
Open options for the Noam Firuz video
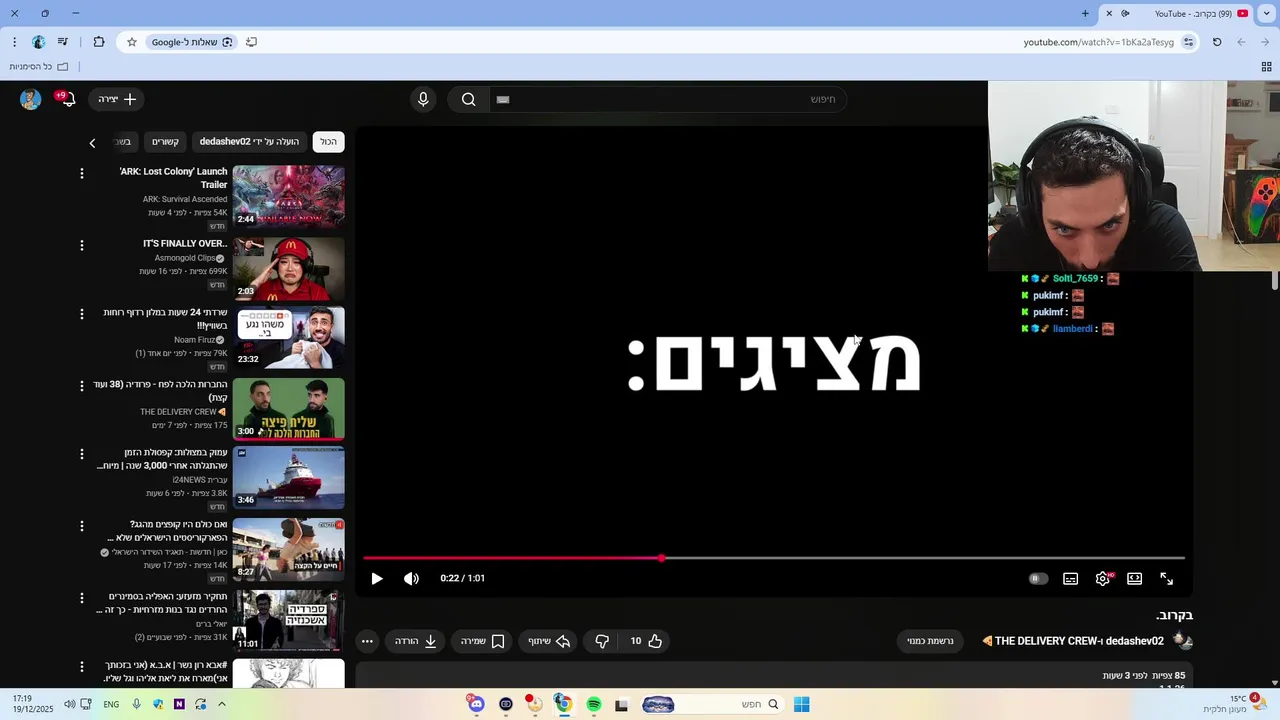tap(82, 314)
